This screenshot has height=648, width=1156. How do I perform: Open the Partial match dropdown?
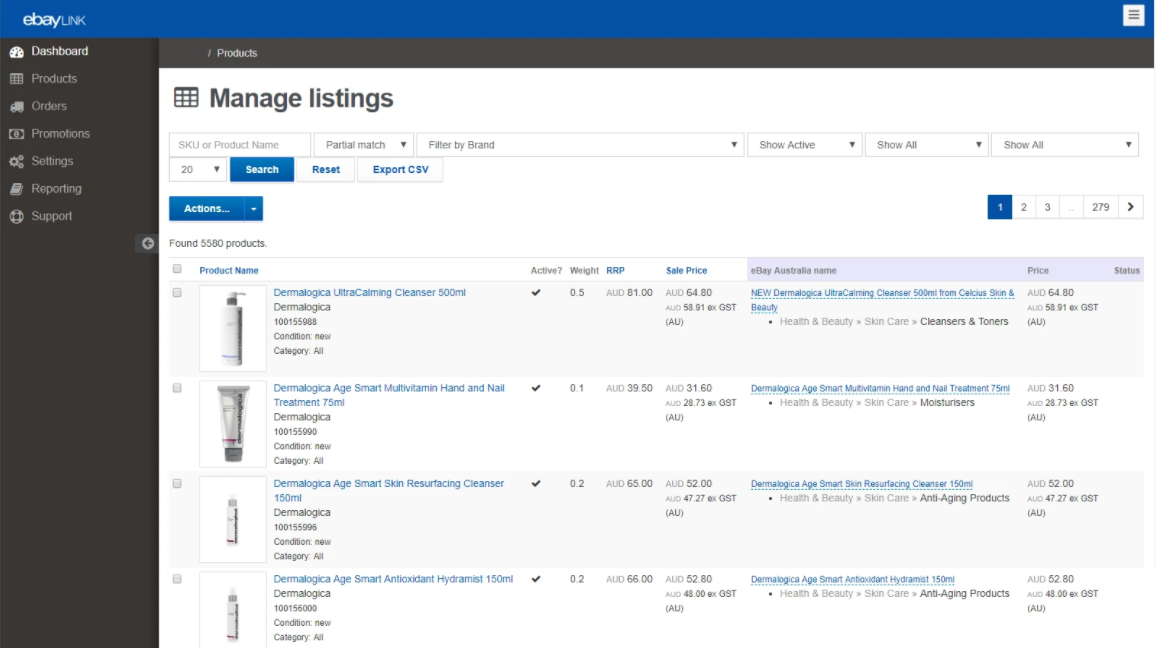[x=363, y=145]
